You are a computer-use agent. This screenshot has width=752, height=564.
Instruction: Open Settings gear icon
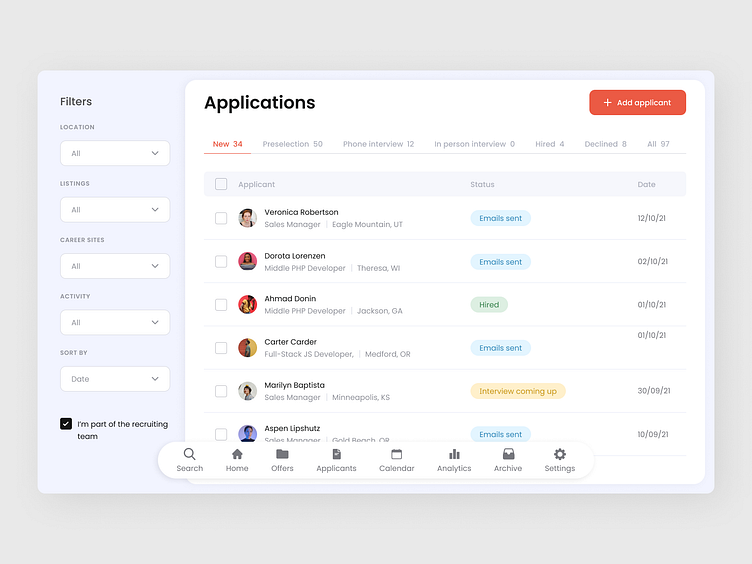click(560, 454)
